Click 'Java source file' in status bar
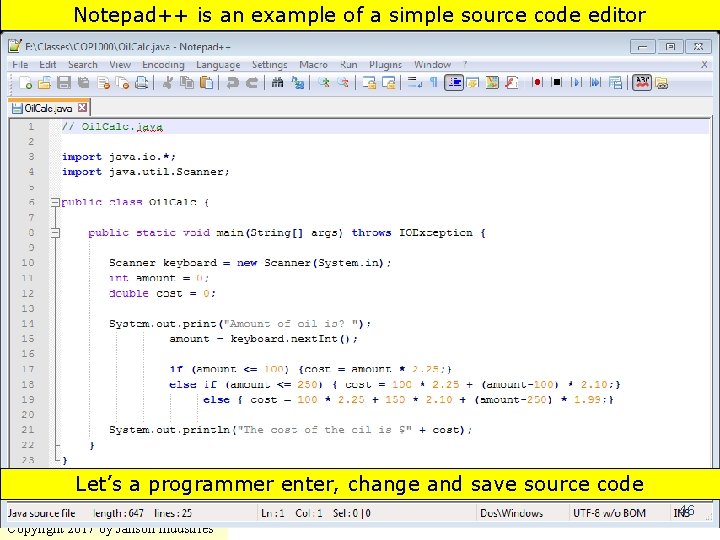The height and width of the screenshot is (540, 720). [x=41, y=513]
